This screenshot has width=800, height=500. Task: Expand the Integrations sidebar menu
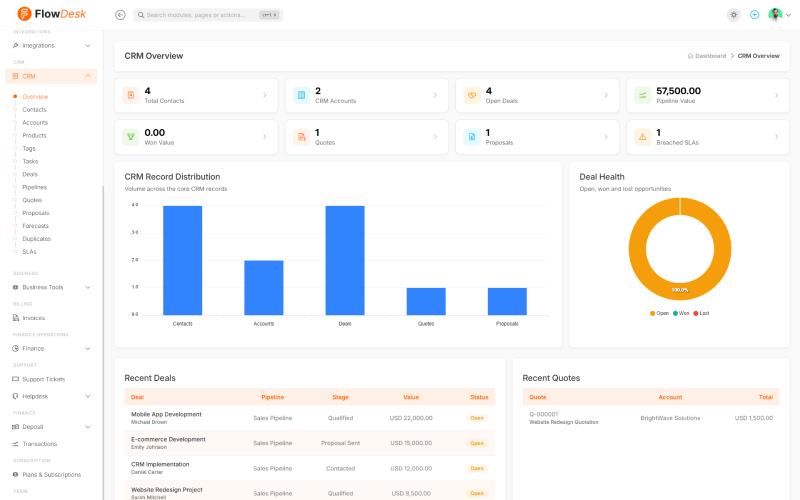(x=51, y=45)
